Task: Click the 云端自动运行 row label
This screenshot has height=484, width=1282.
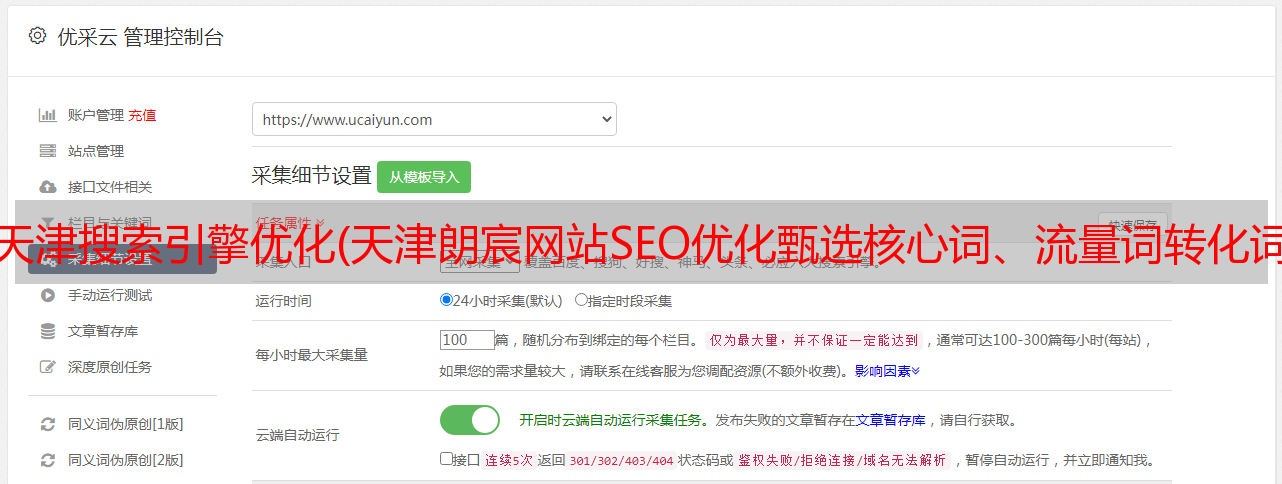Action: [298, 435]
